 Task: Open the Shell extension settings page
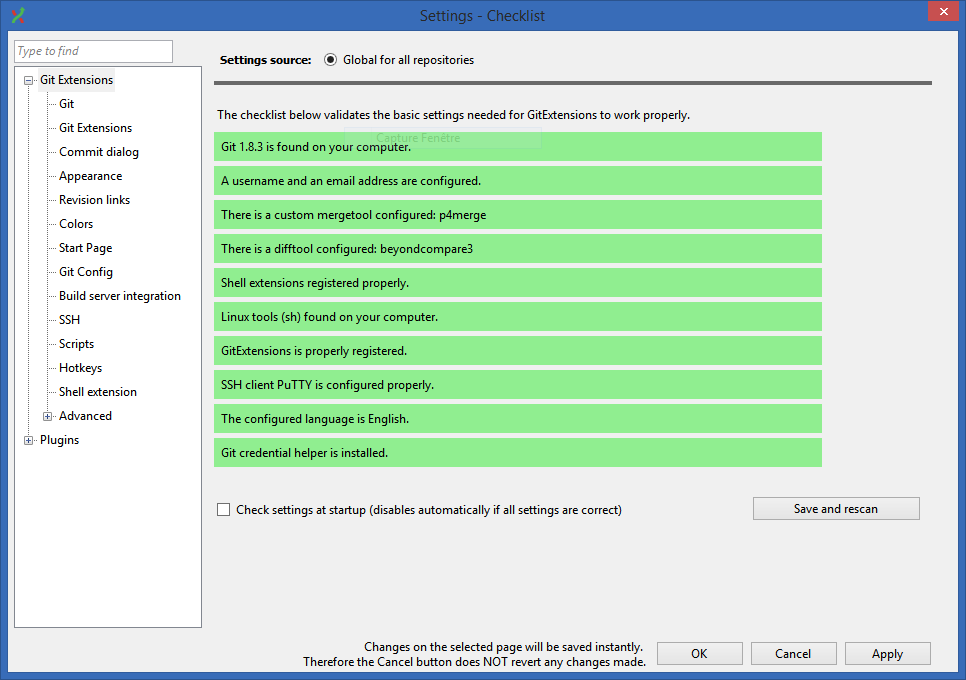97,392
